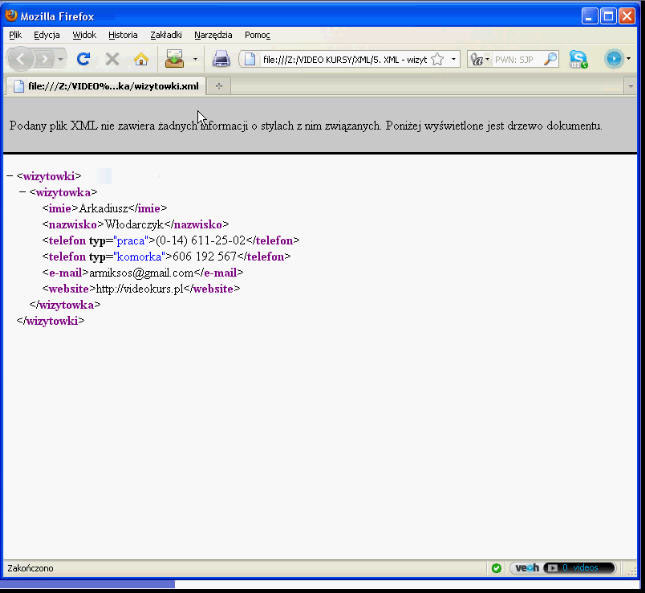
Task: Click the closing </wizytowka> tag
Action: [x=65, y=305]
